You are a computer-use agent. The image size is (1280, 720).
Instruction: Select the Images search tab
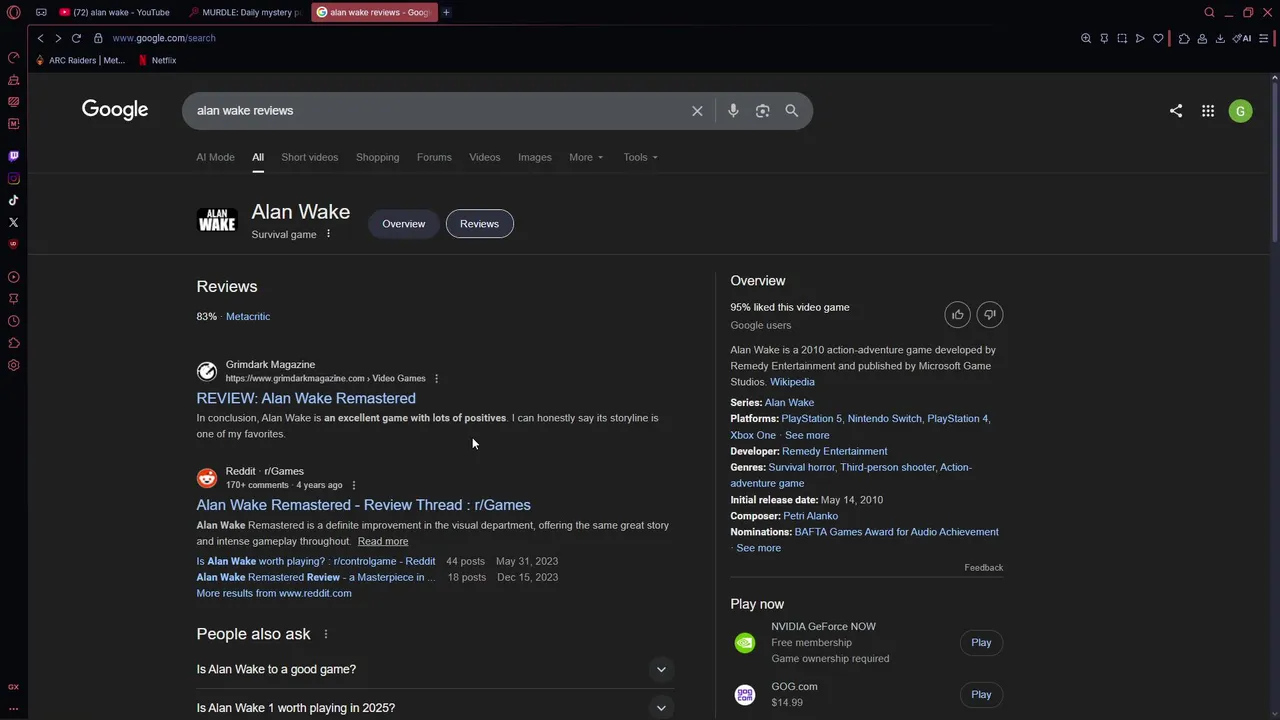(534, 157)
